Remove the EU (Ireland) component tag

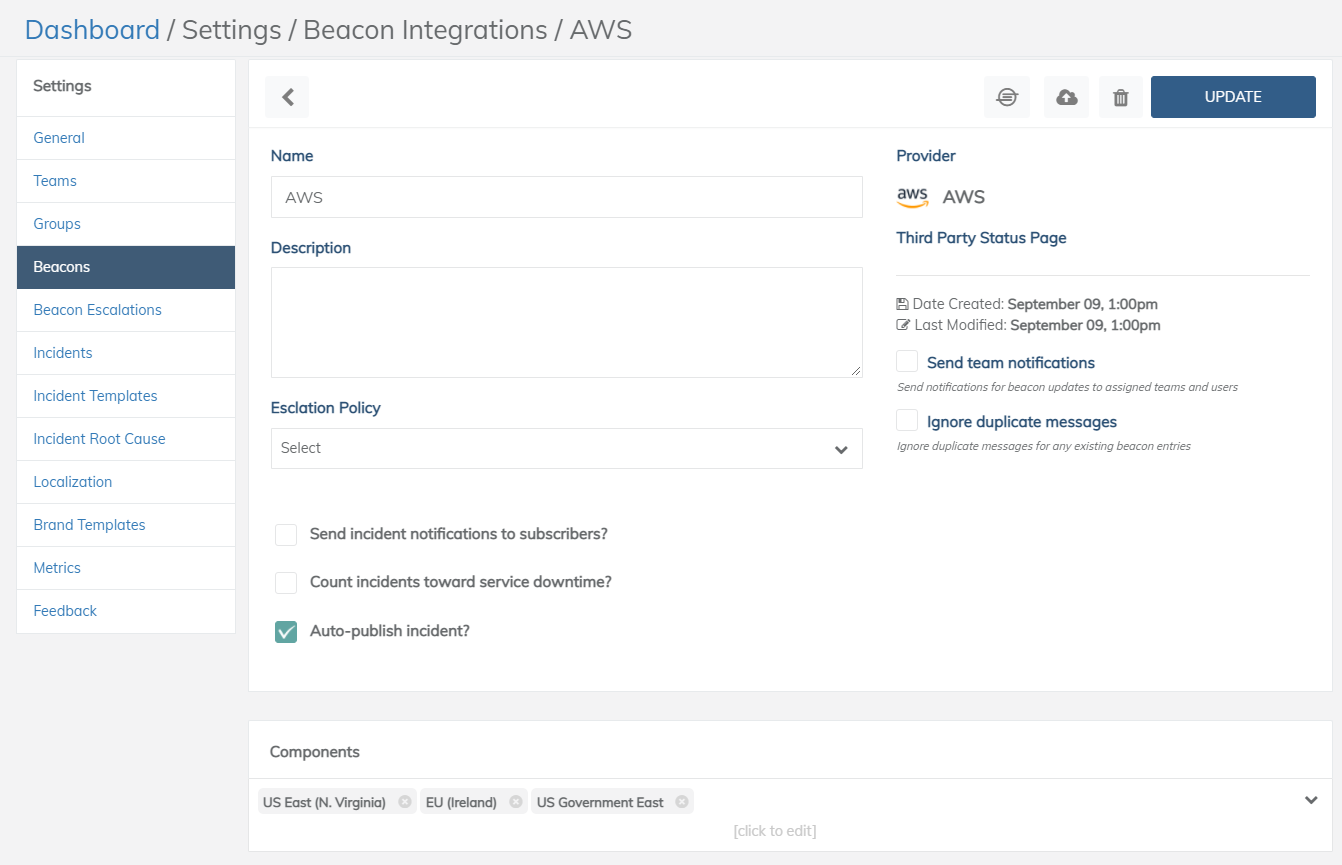515,802
